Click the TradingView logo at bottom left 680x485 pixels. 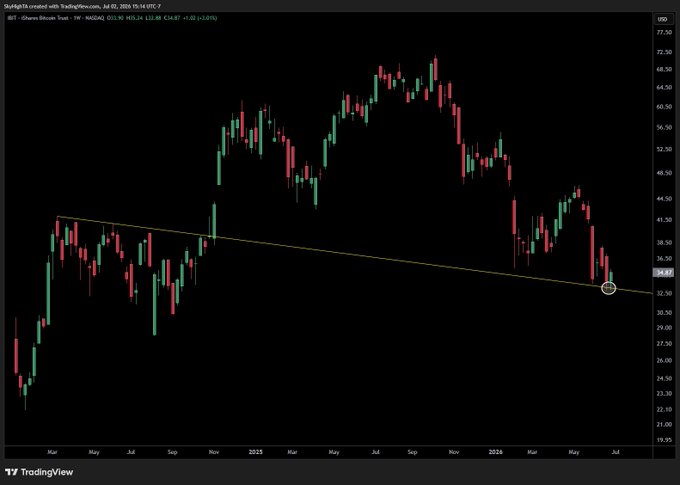(x=39, y=472)
